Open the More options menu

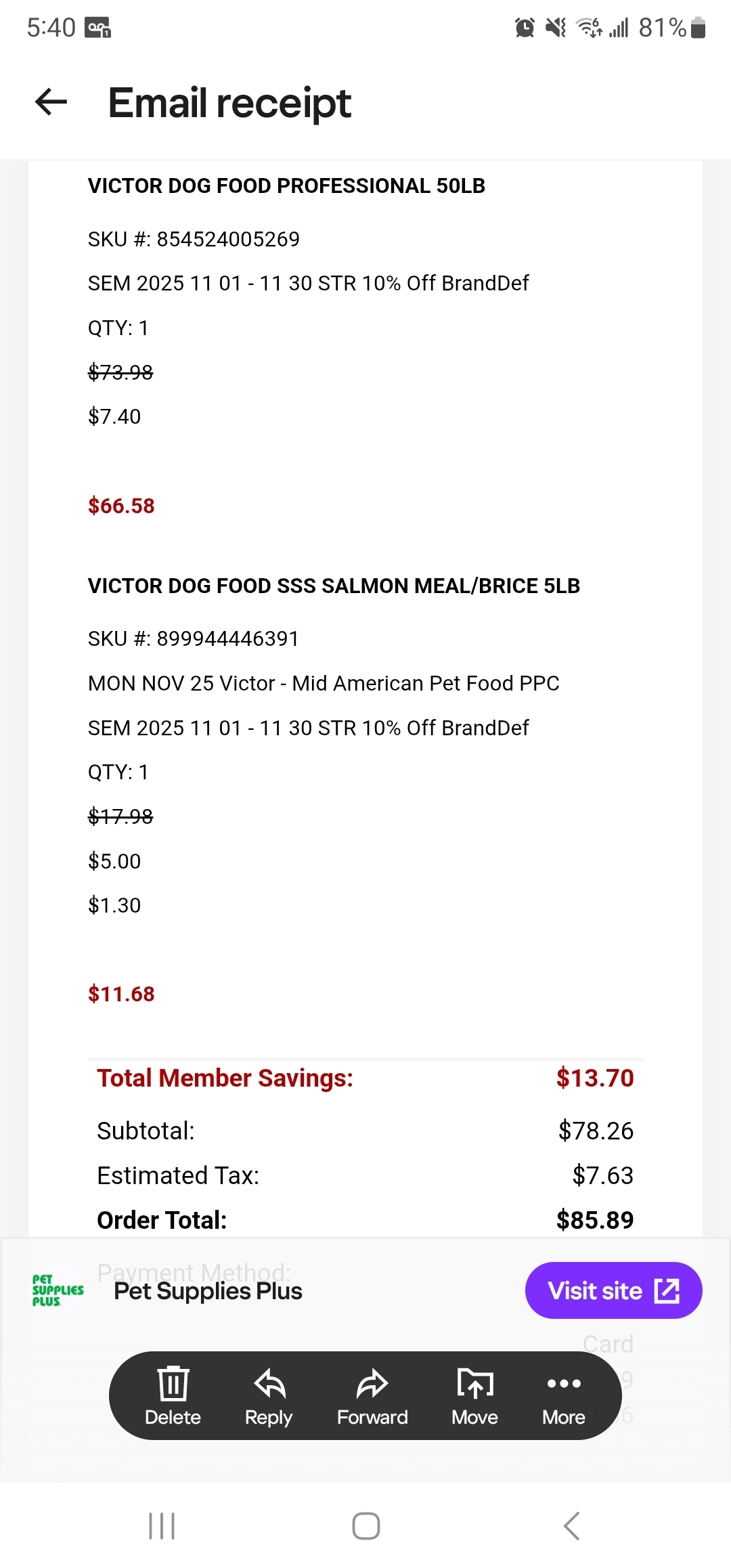coord(564,1395)
